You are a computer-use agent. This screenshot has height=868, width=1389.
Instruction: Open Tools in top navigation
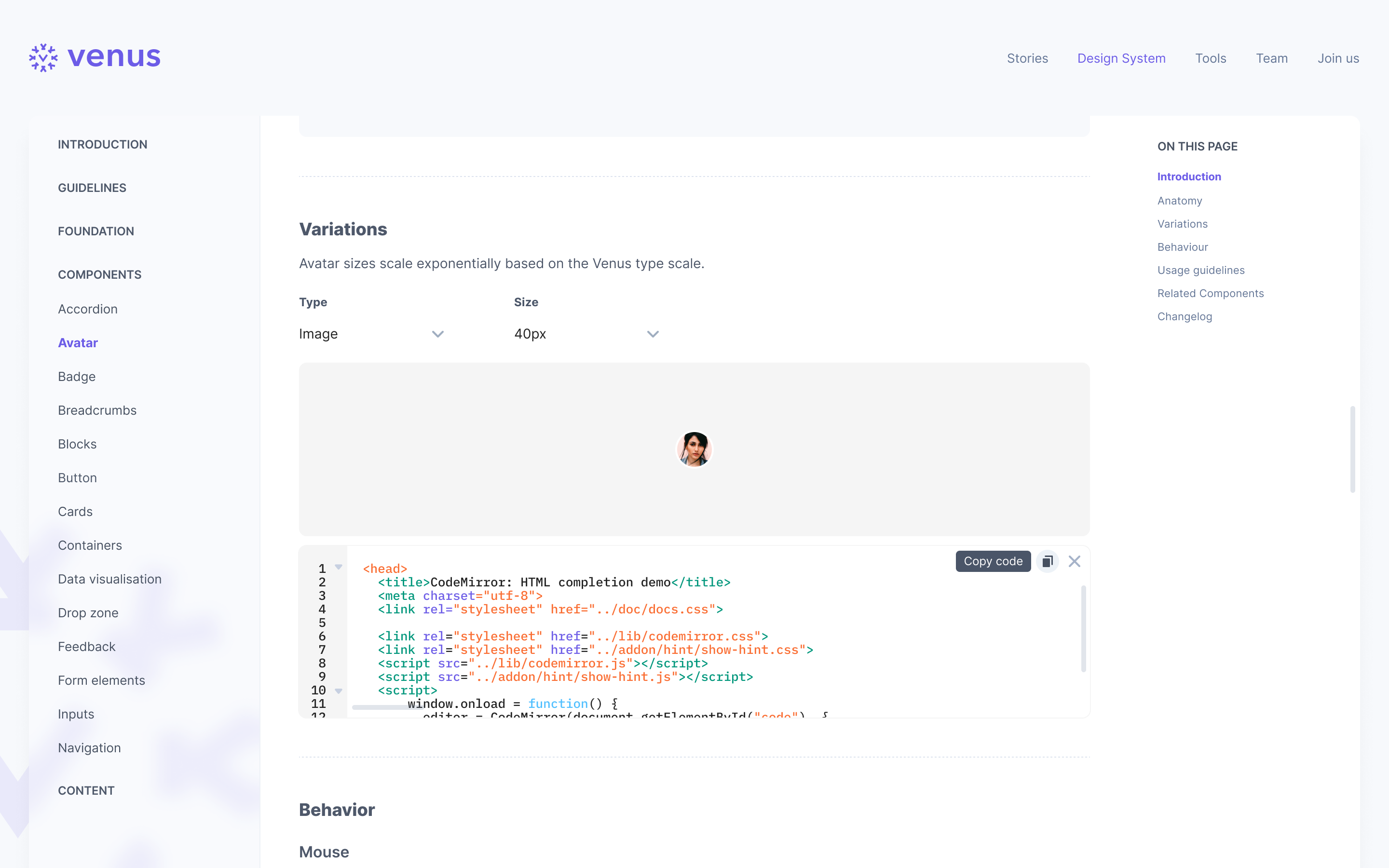pos(1211,58)
